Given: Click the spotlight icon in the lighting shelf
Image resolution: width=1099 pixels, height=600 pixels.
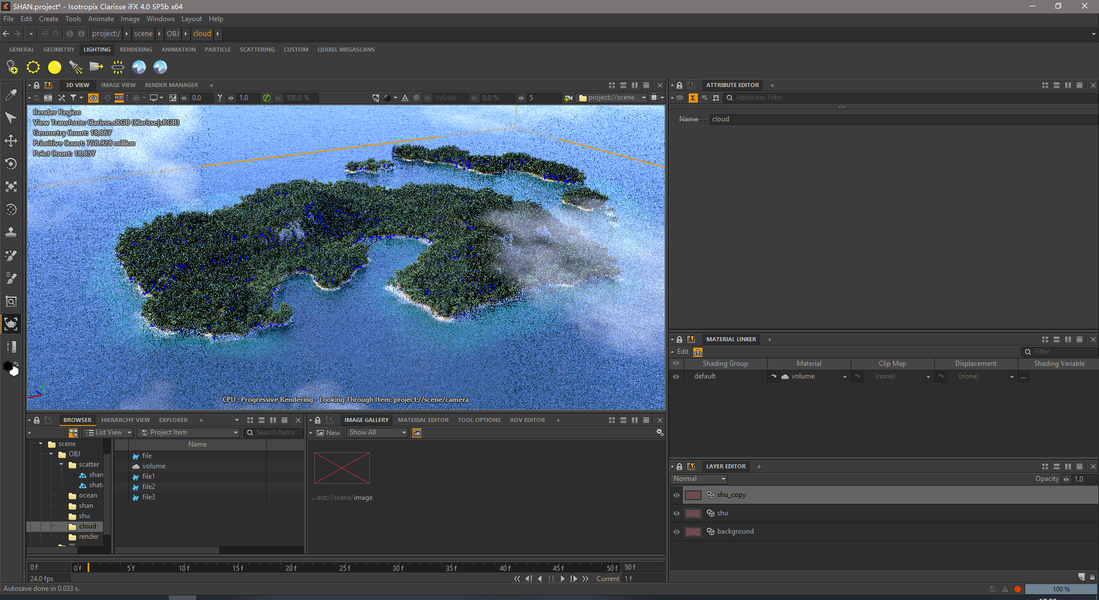Looking at the screenshot, I should point(76,67).
